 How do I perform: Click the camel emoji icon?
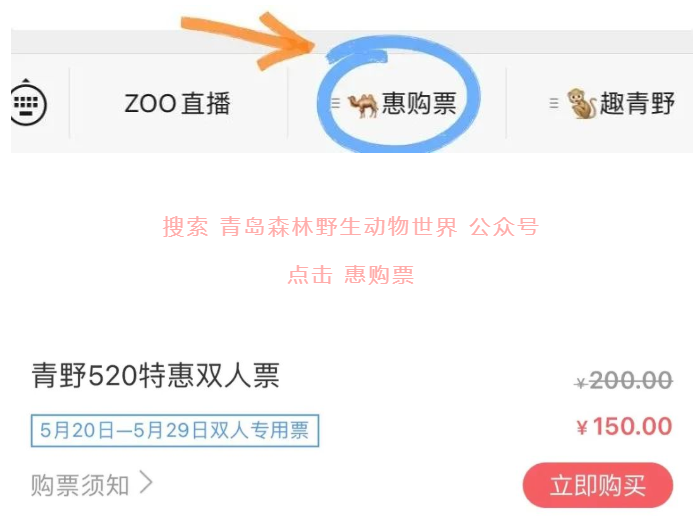362,105
